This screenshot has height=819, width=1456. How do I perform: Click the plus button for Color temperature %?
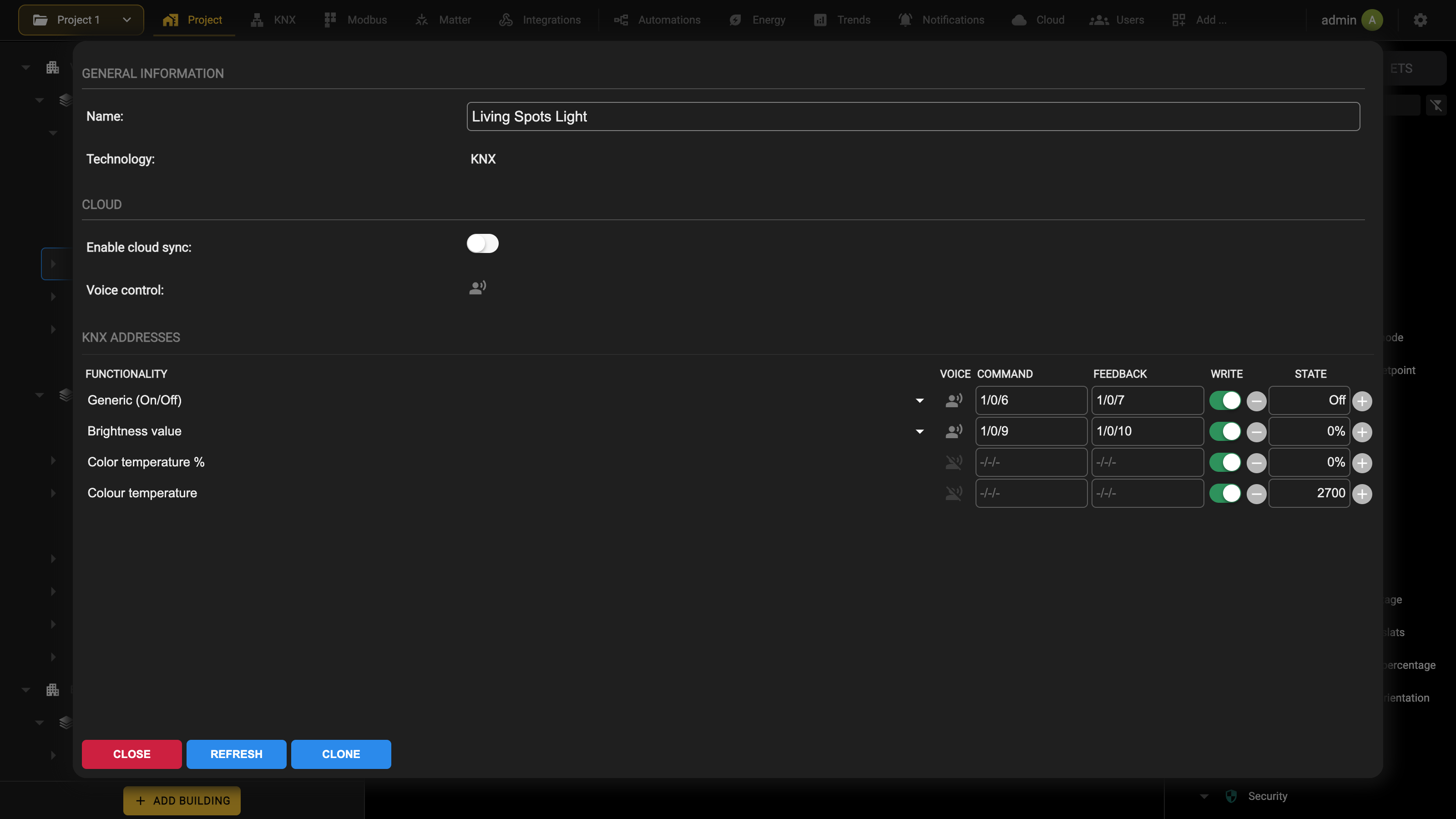point(1362,464)
